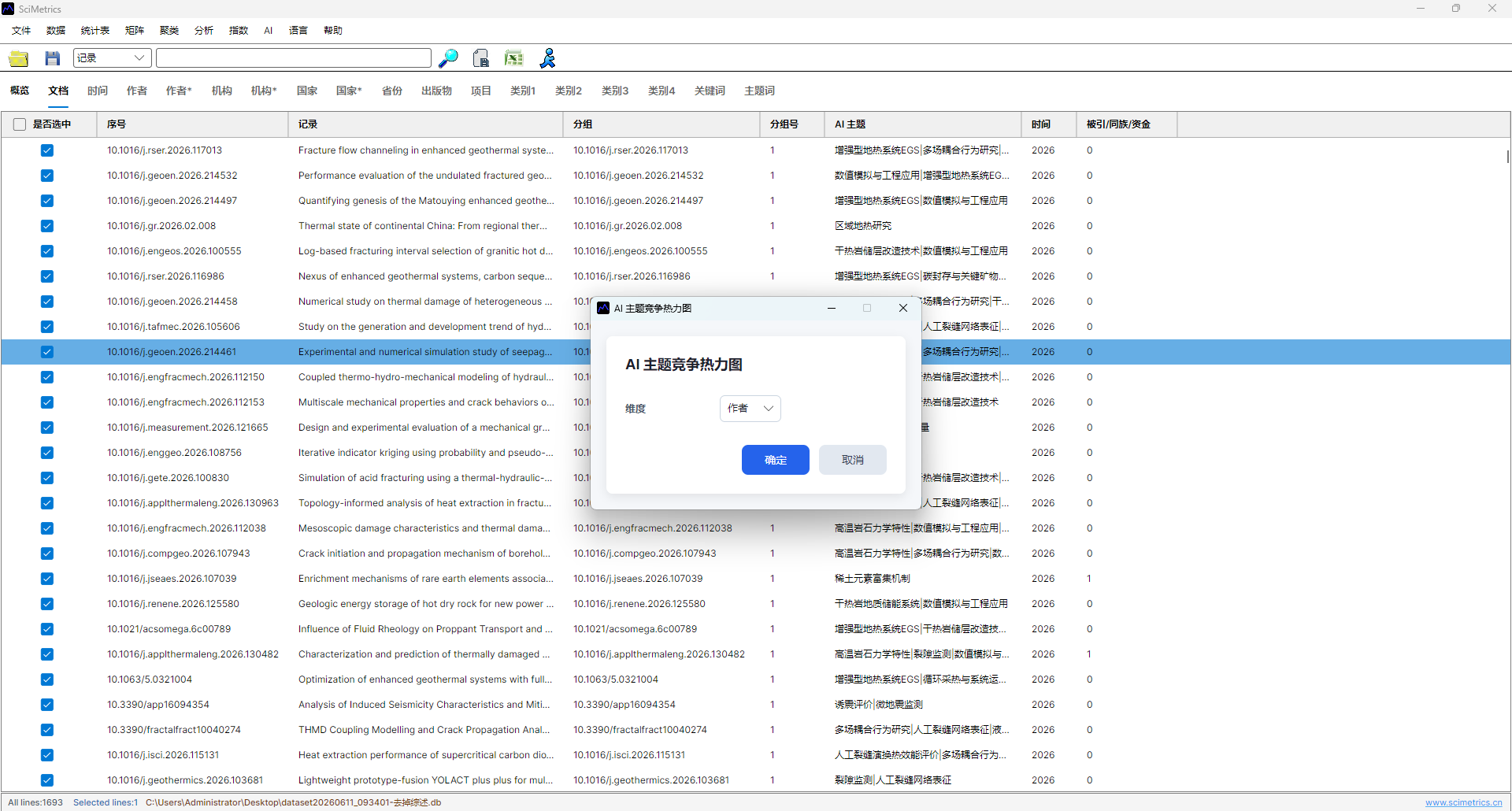Uncheck row 10.1016/j.measurement.2026.121665
Image resolution: width=1512 pixels, height=811 pixels.
point(47,428)
